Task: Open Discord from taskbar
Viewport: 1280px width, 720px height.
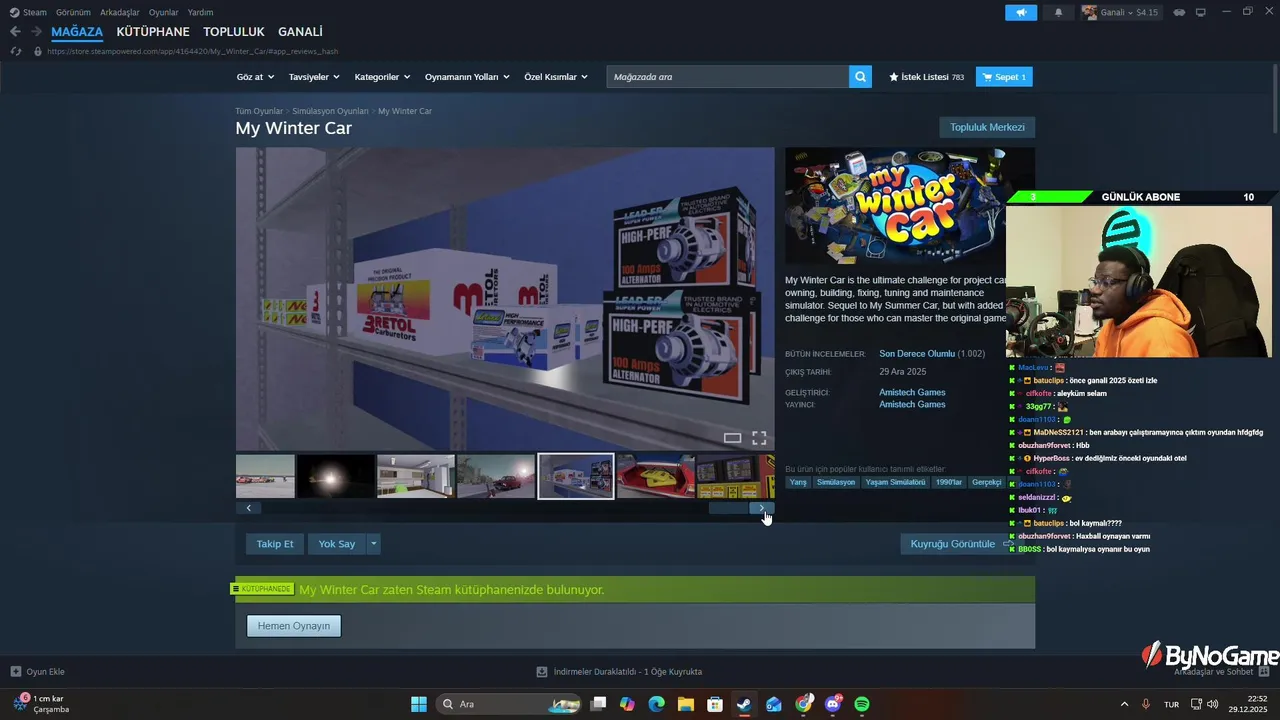Action: tap(833, 704)
